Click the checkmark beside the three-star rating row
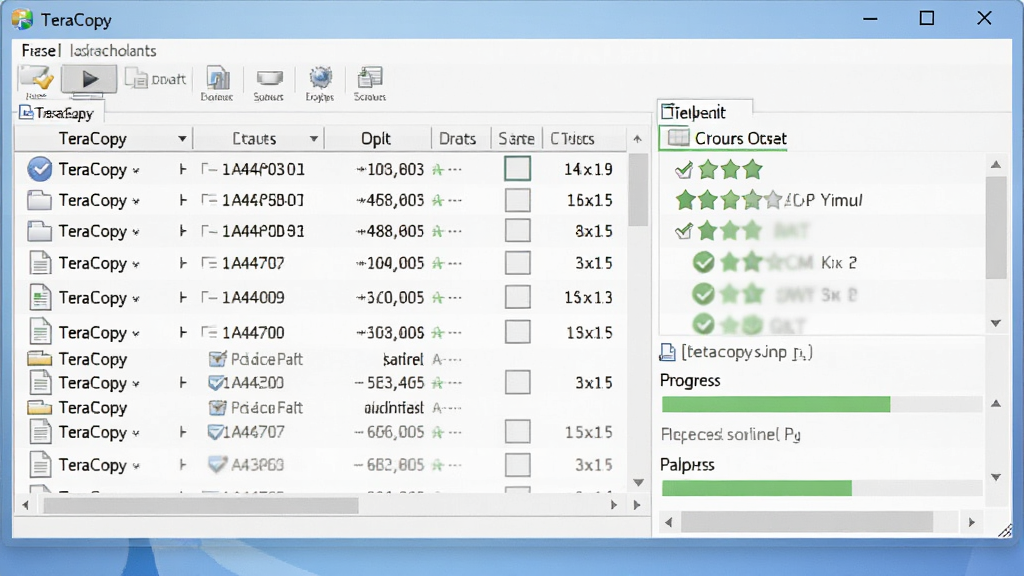This screenshot has width=1024, height=576. coord(683,170)
